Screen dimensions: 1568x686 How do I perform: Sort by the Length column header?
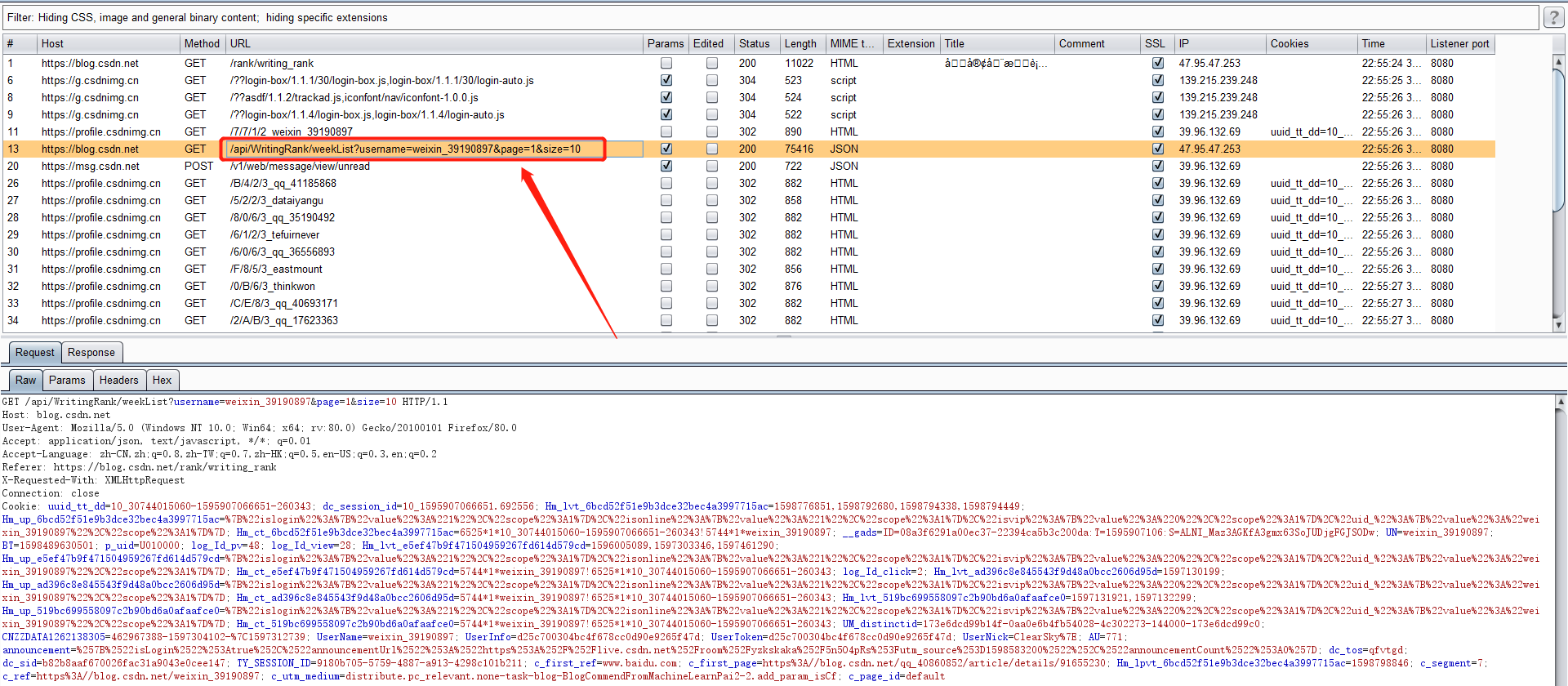(x=801, y=43)
